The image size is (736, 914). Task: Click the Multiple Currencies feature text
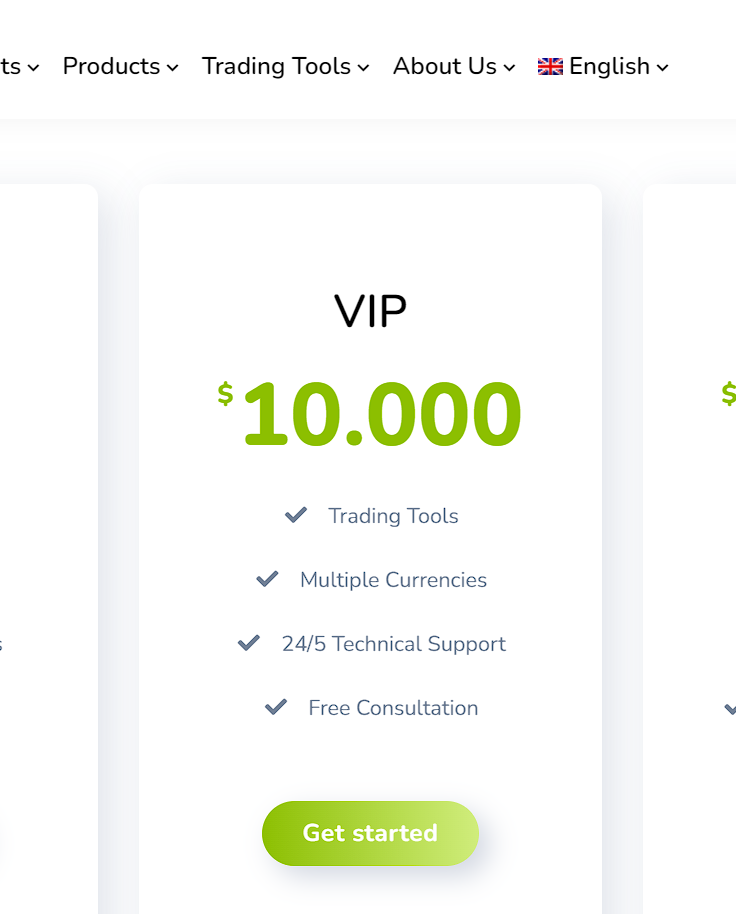393,580
